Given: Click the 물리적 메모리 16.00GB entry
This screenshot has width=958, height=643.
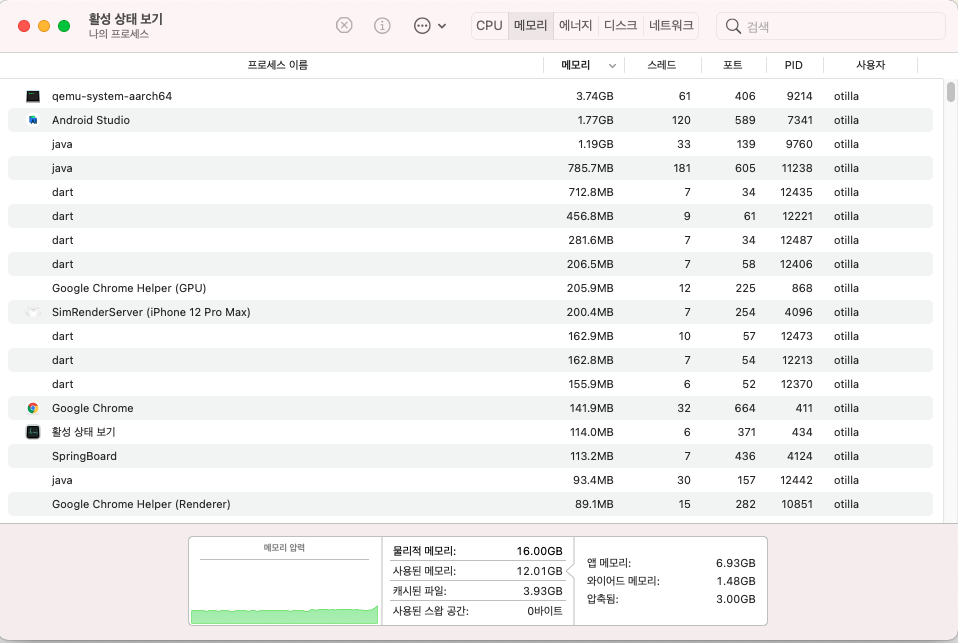Looking at the screenshot, I should [477, 551].
